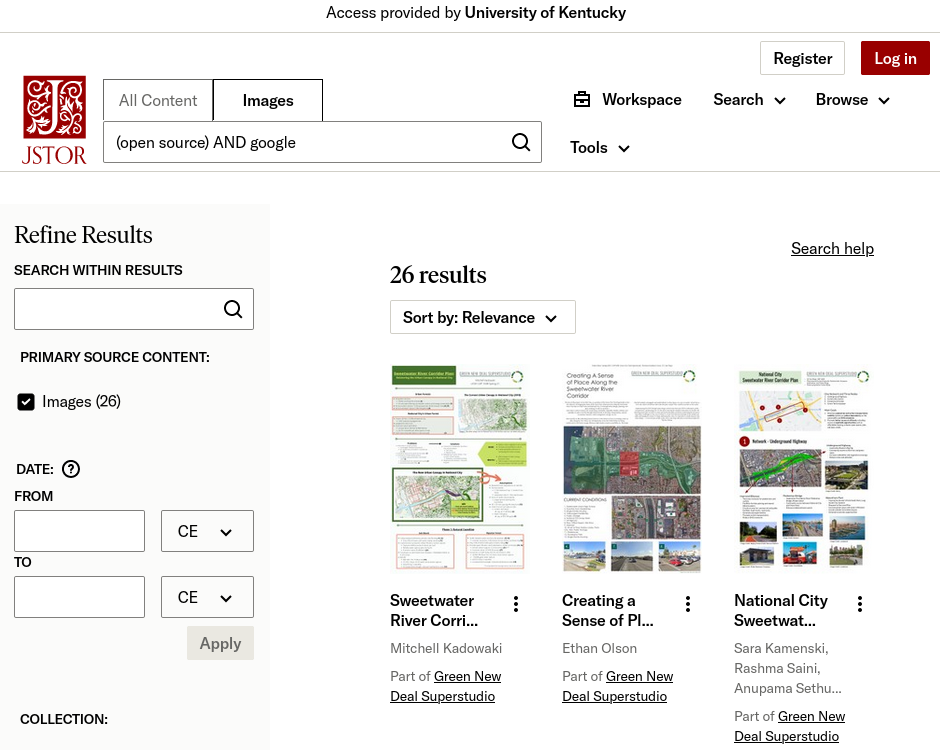Image resolution: width=940 pixels, height=750 pixels.
Task: Click the FROM date year input
Action: (79, 531)
